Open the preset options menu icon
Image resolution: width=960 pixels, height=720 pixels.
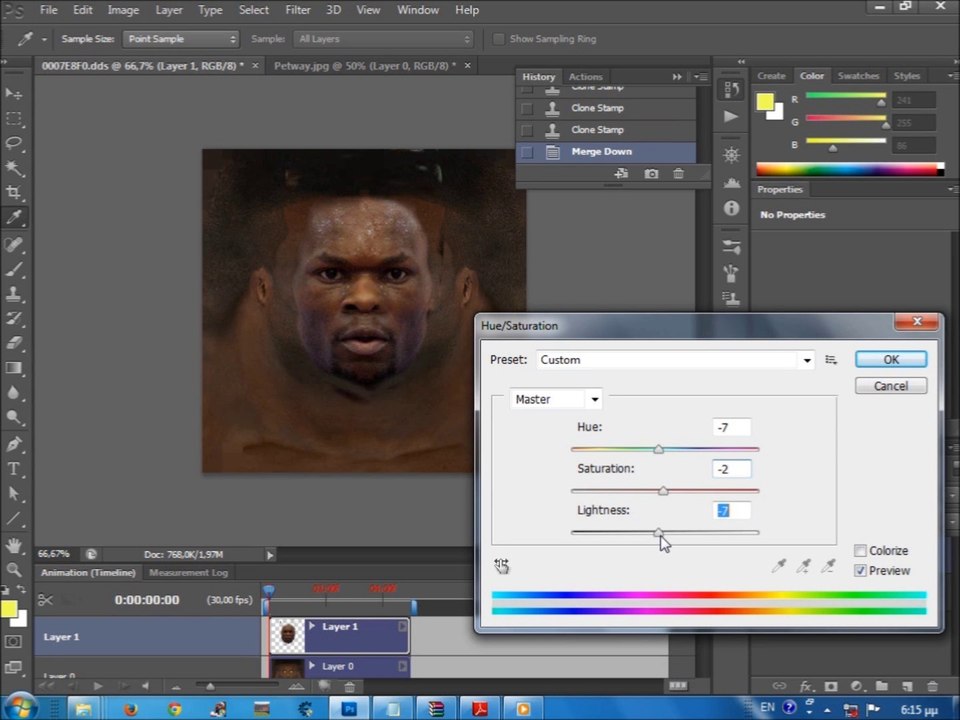click(831, 360)
